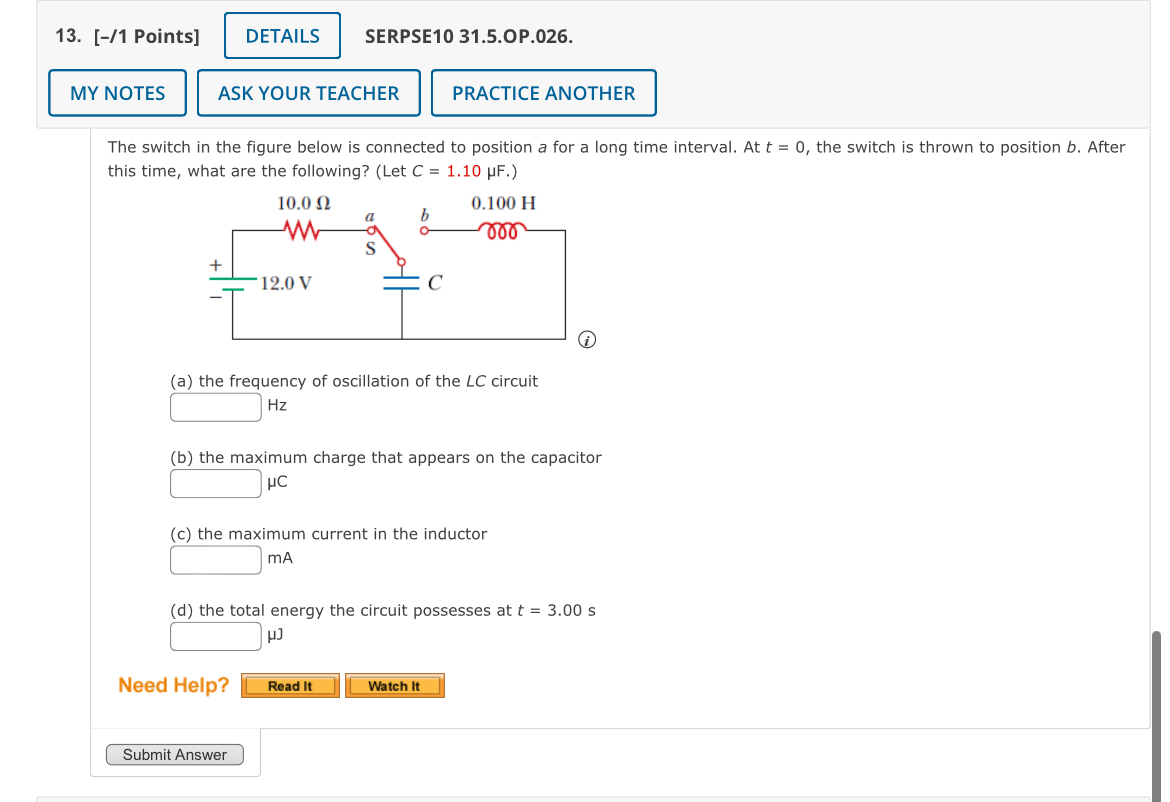This screenshot has height=802, width=1170.
Task: Click the orange Read It help icon
Action: [290, 686]
